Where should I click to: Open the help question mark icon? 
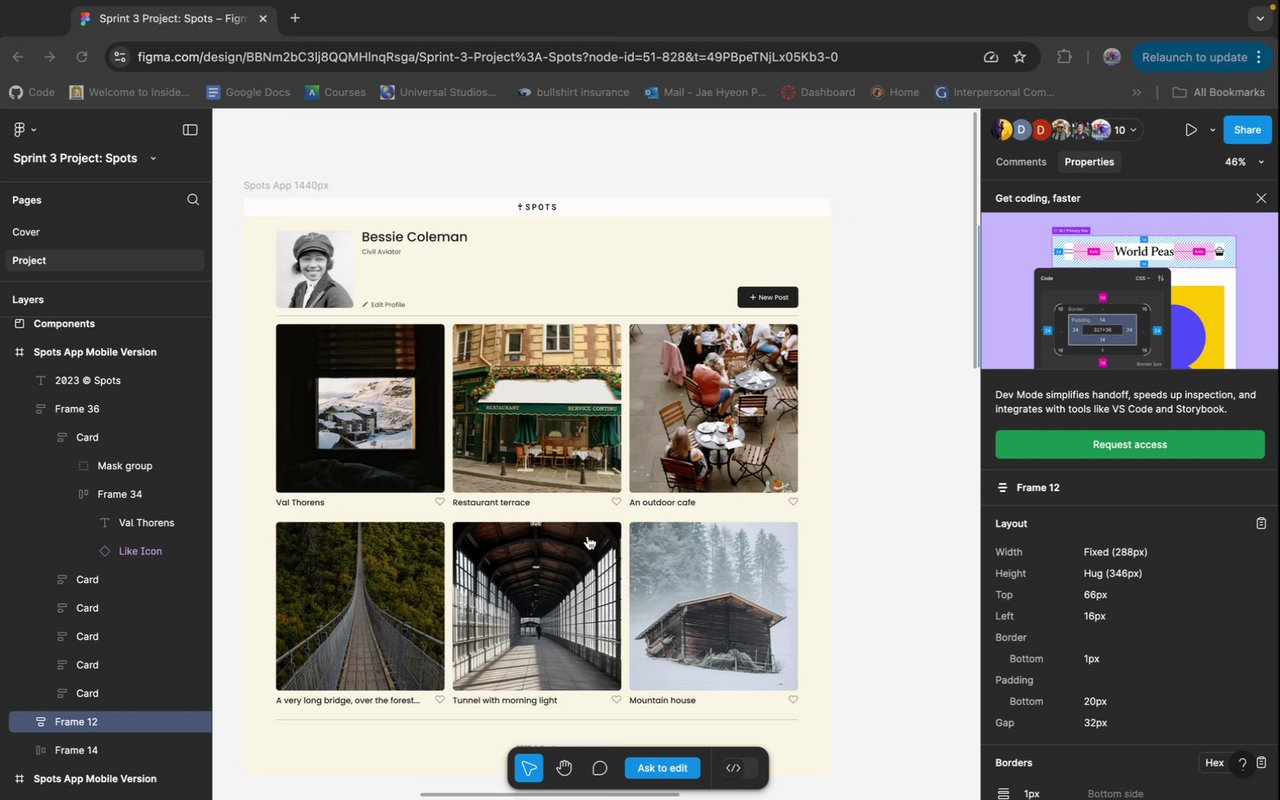pyautogui.click(x=1243, y=764)
